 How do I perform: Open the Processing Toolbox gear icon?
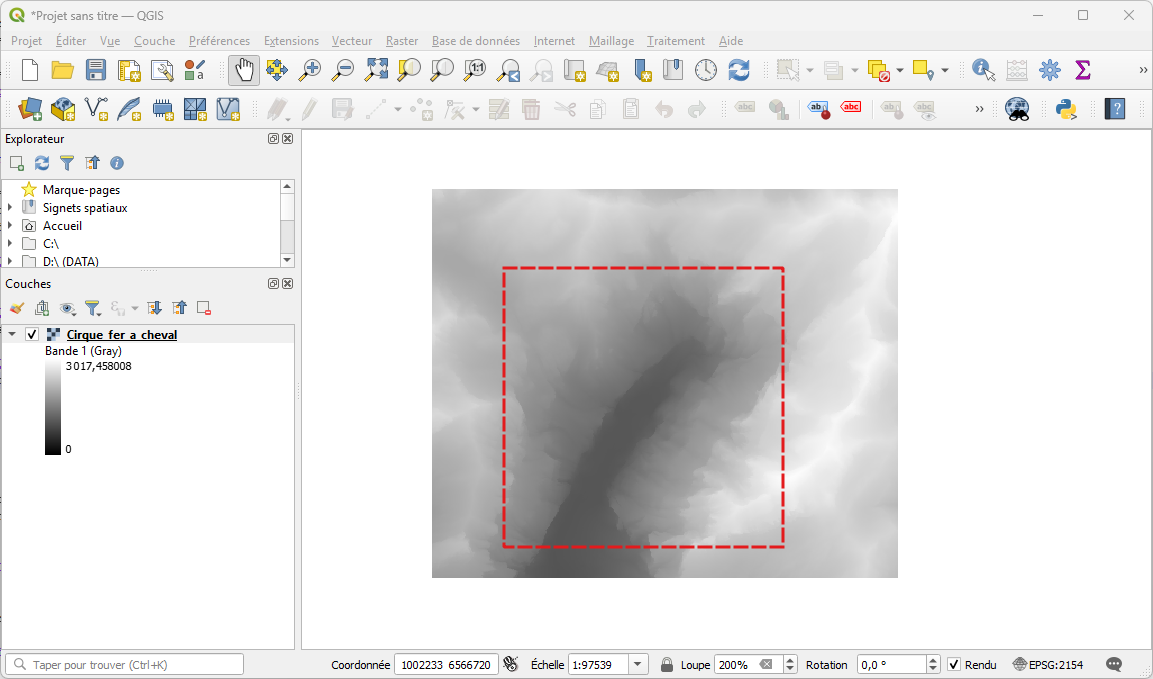tap(1049, 70)
